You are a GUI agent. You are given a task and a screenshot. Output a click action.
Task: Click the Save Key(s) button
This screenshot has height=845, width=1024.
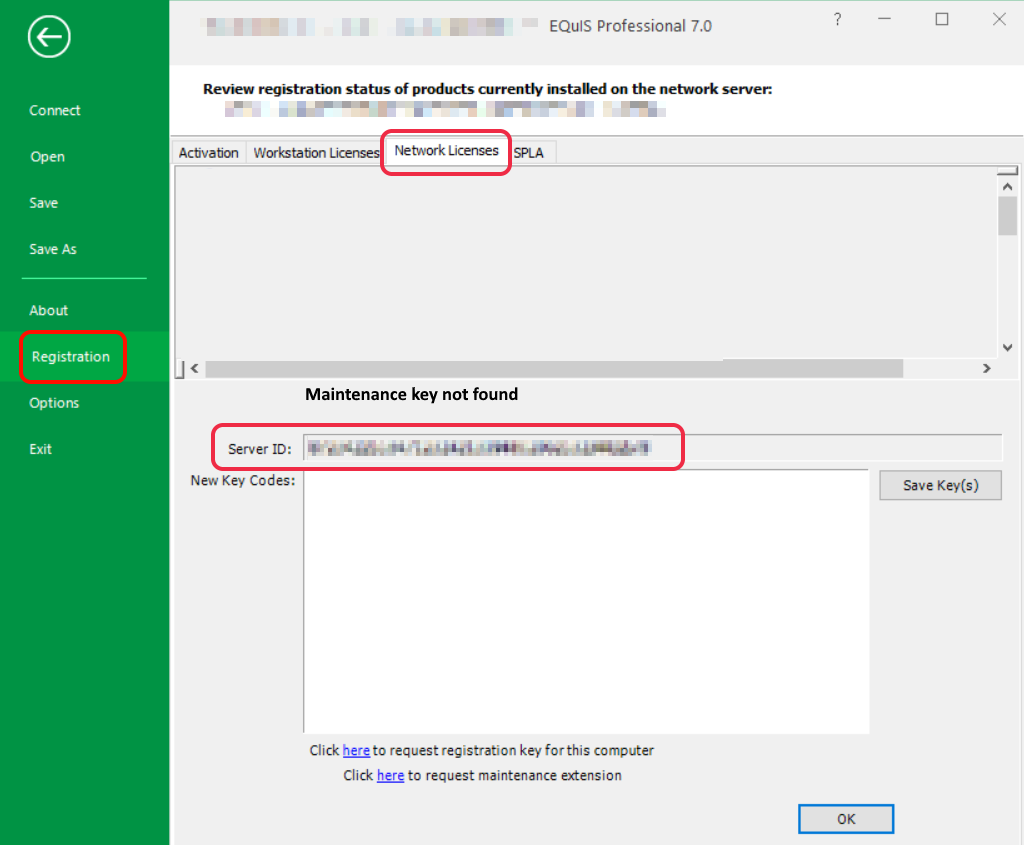pyautogui.click(x=940, y=485)
